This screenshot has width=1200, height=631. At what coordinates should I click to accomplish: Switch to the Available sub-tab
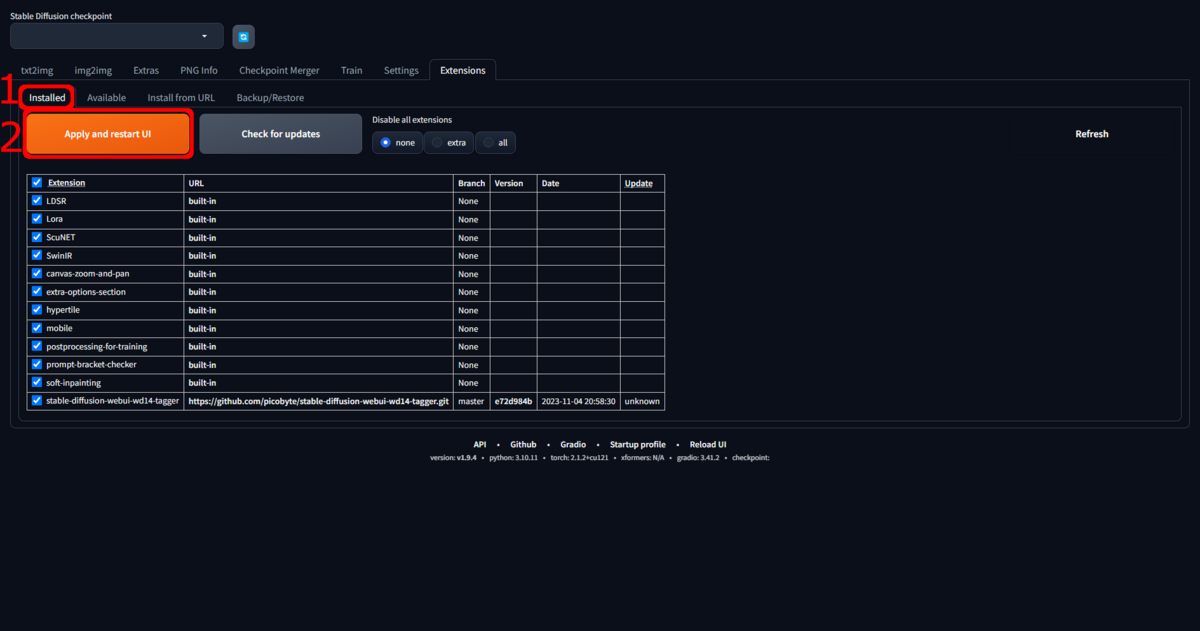pos(106,98)
